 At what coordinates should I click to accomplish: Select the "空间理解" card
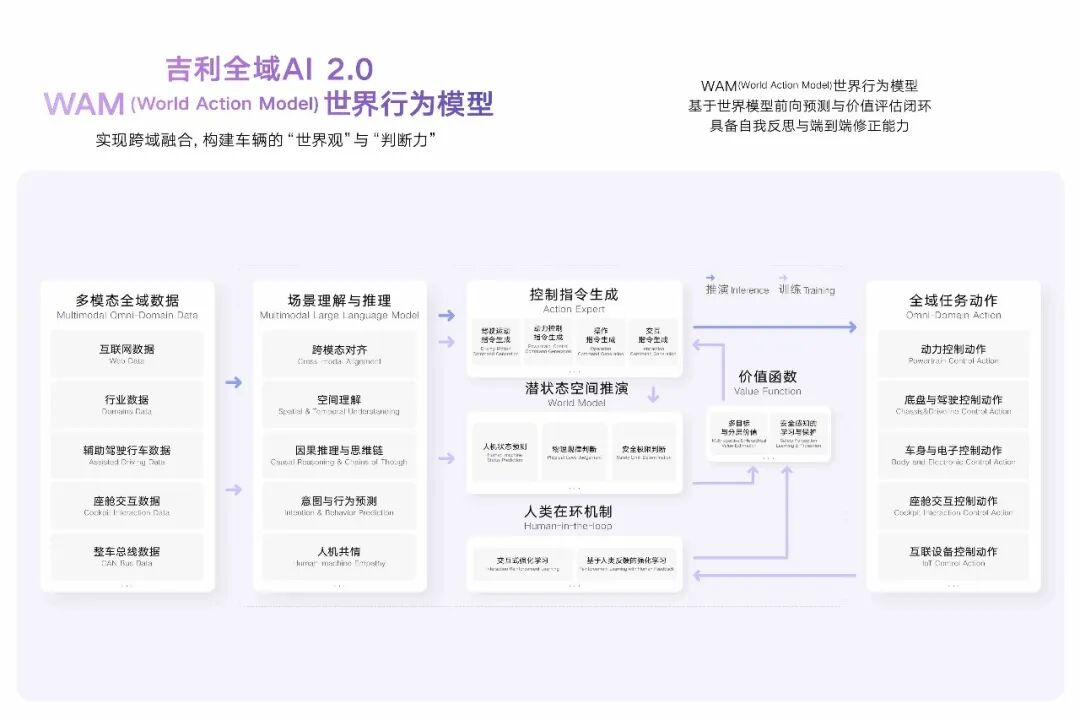click(x=340, y=404)
